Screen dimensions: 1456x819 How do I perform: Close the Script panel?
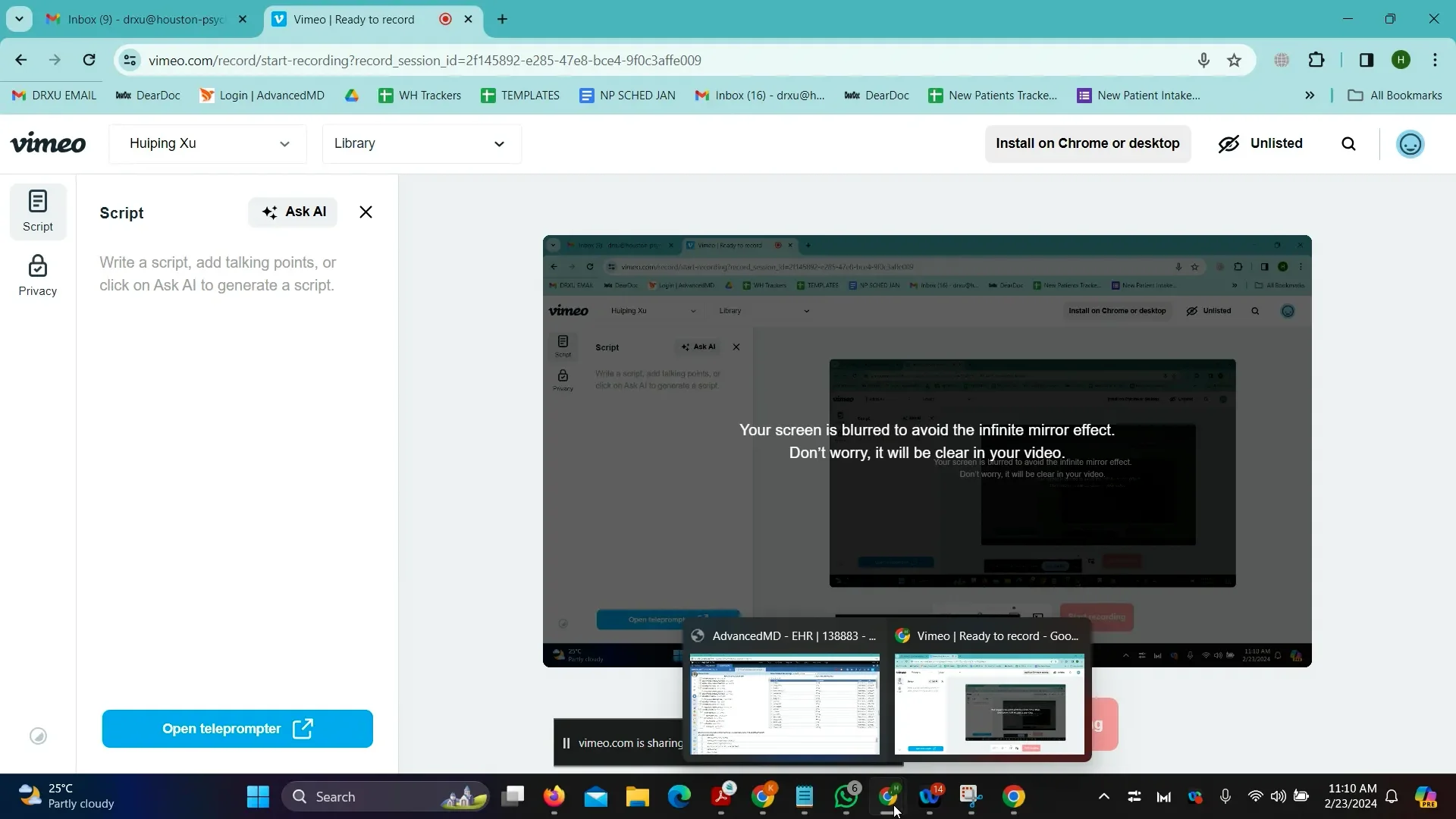pos(366,212)
